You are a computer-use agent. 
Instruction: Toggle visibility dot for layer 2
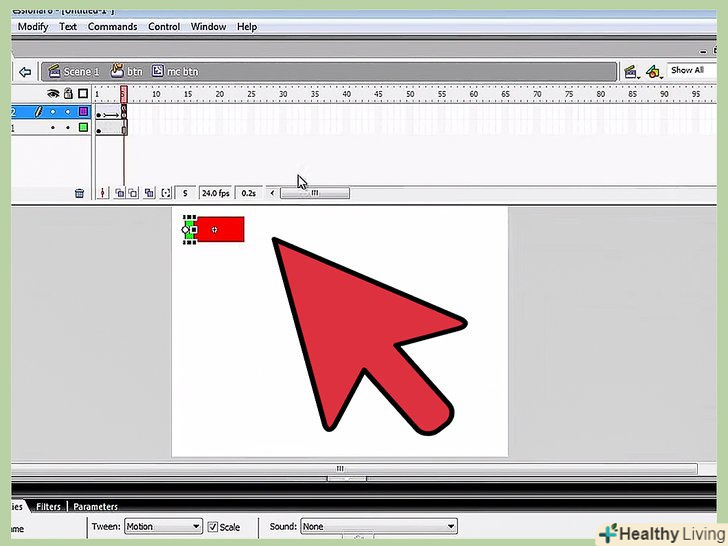coord(53,112)
